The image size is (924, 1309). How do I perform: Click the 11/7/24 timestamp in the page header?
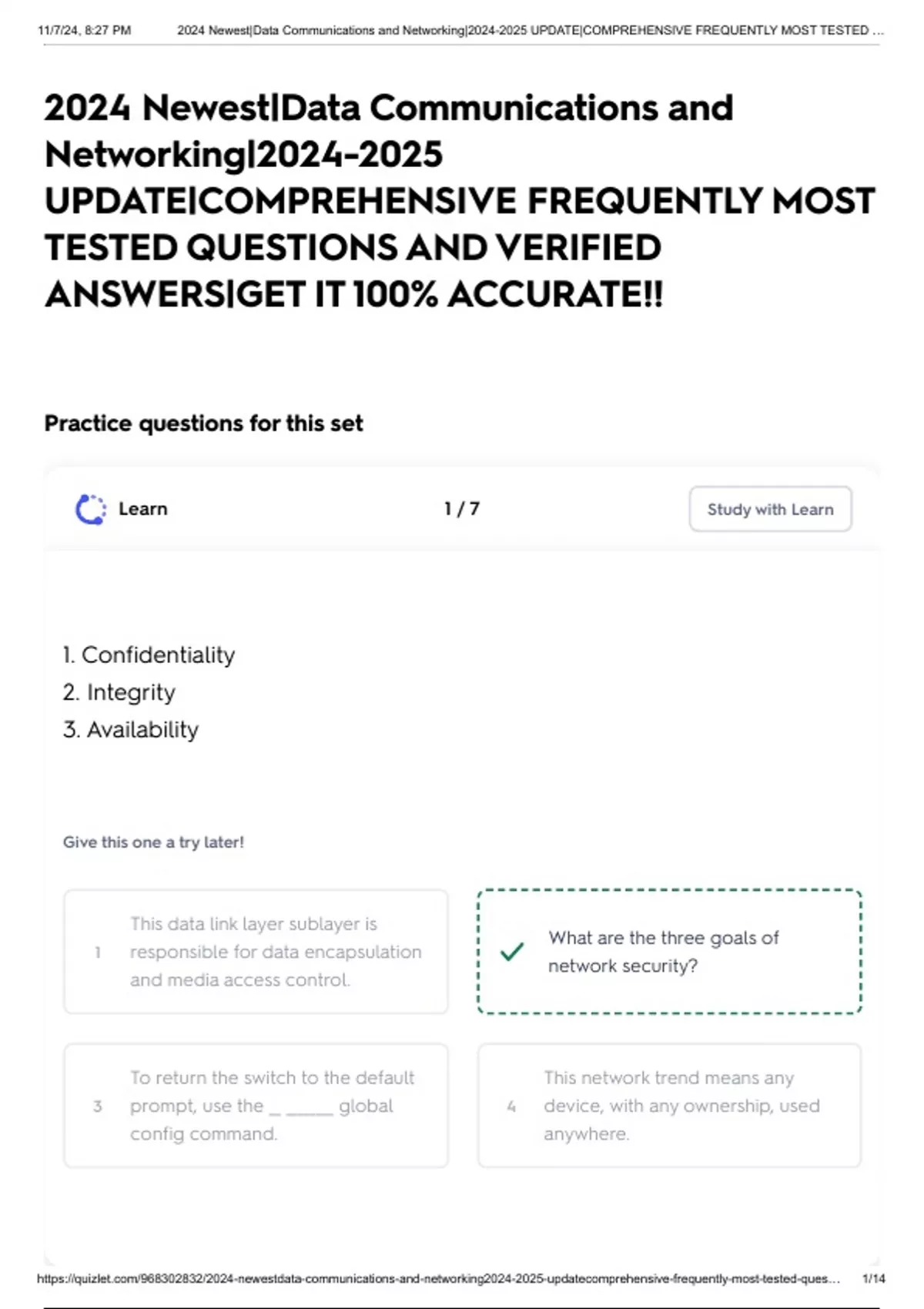[84, 31]
